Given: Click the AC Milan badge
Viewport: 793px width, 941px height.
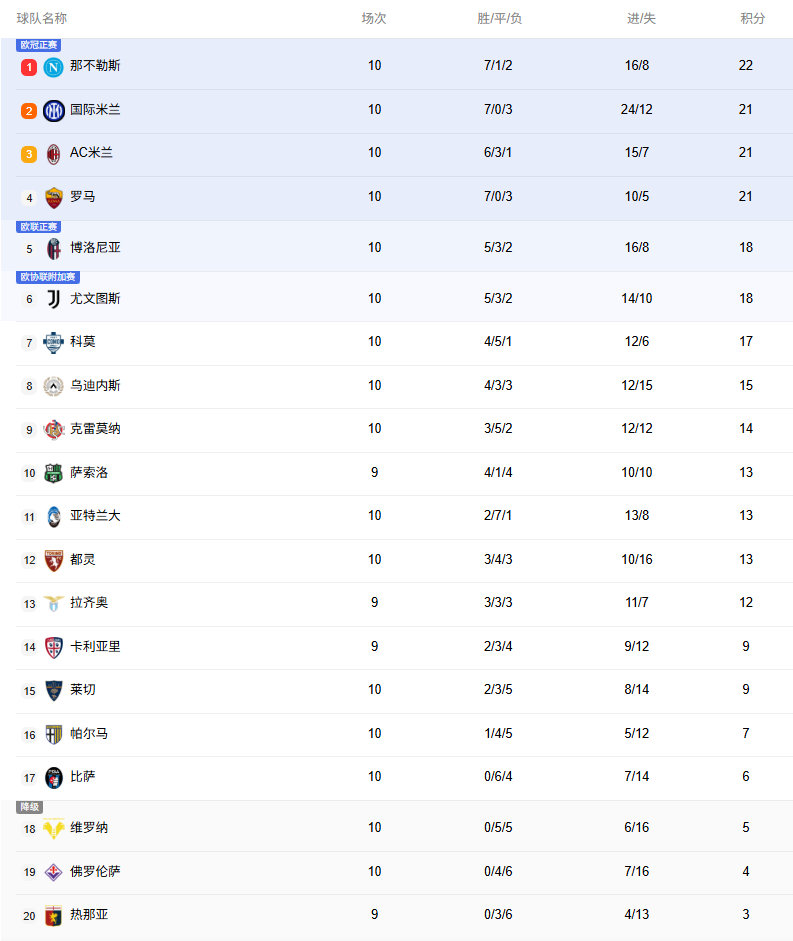Looking at the screenshot, I should [54, 154].
